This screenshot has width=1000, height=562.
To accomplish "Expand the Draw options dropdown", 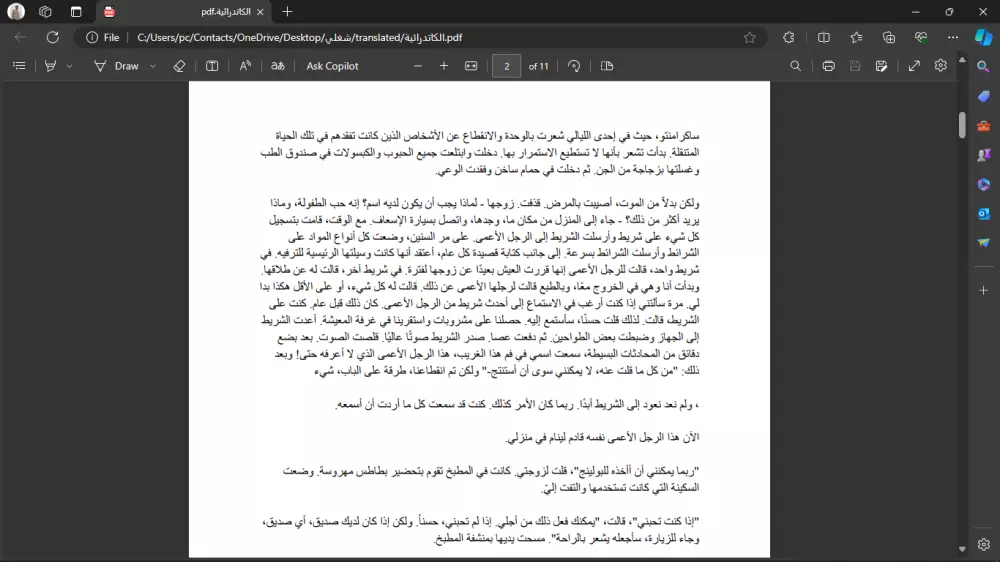I will click(x=153, y=66).
